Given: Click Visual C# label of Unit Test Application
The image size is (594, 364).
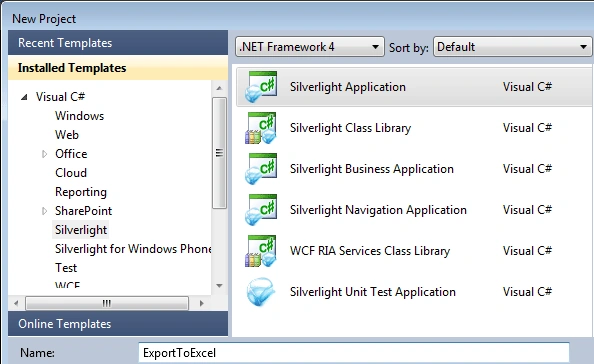Looking at the screenshot, I should pos(527,292).
